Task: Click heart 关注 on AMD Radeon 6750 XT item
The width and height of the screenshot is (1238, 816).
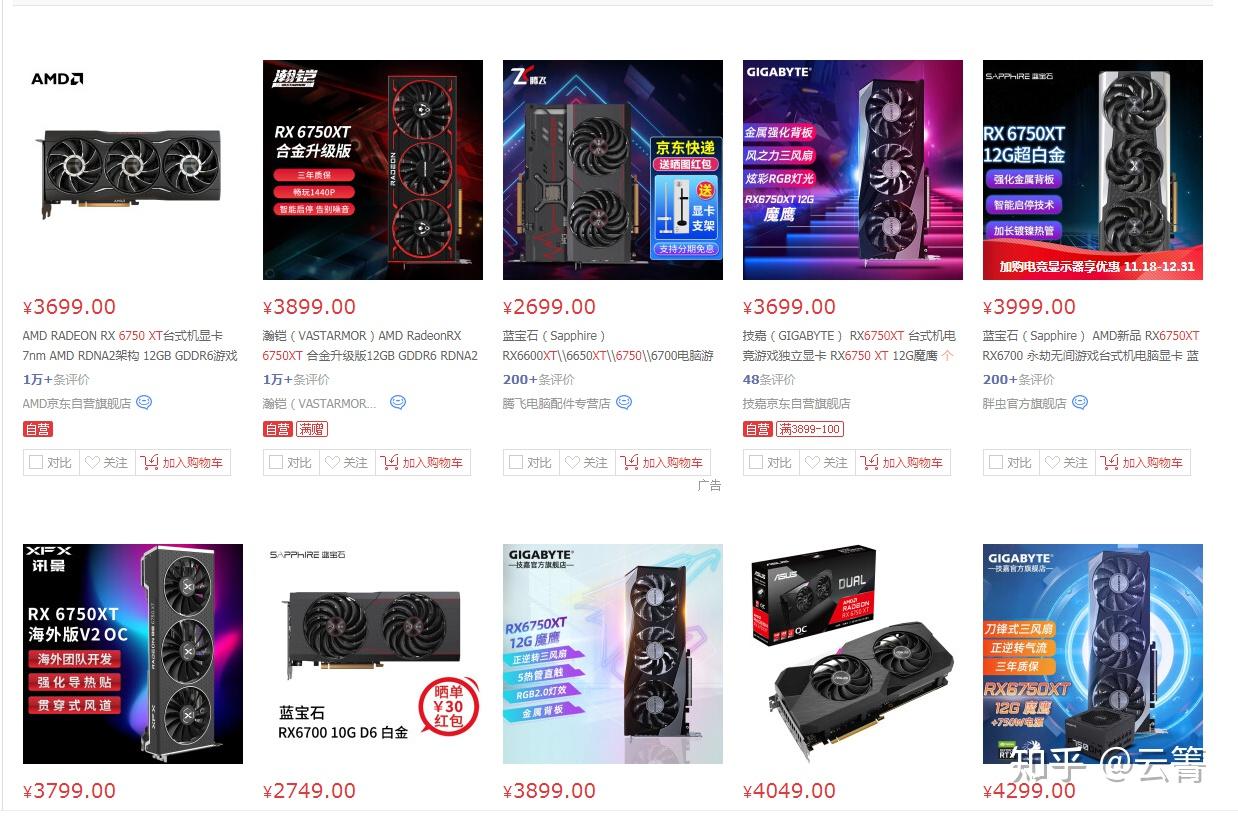Action: tap(106, 462)
